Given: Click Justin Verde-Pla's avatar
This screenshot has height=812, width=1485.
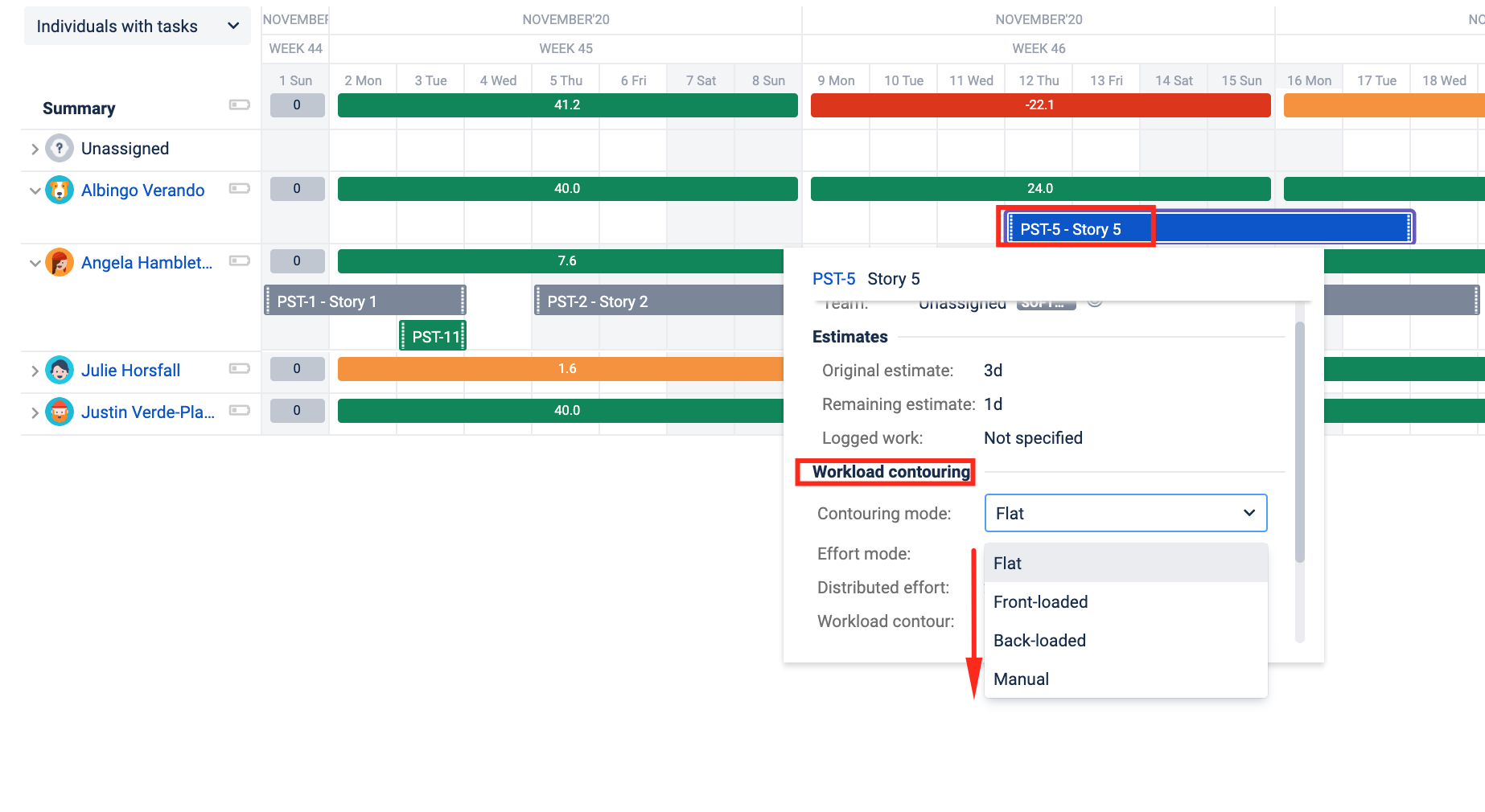Looking at the screenshot, I should pyautogui.click(x=60, y=412).
